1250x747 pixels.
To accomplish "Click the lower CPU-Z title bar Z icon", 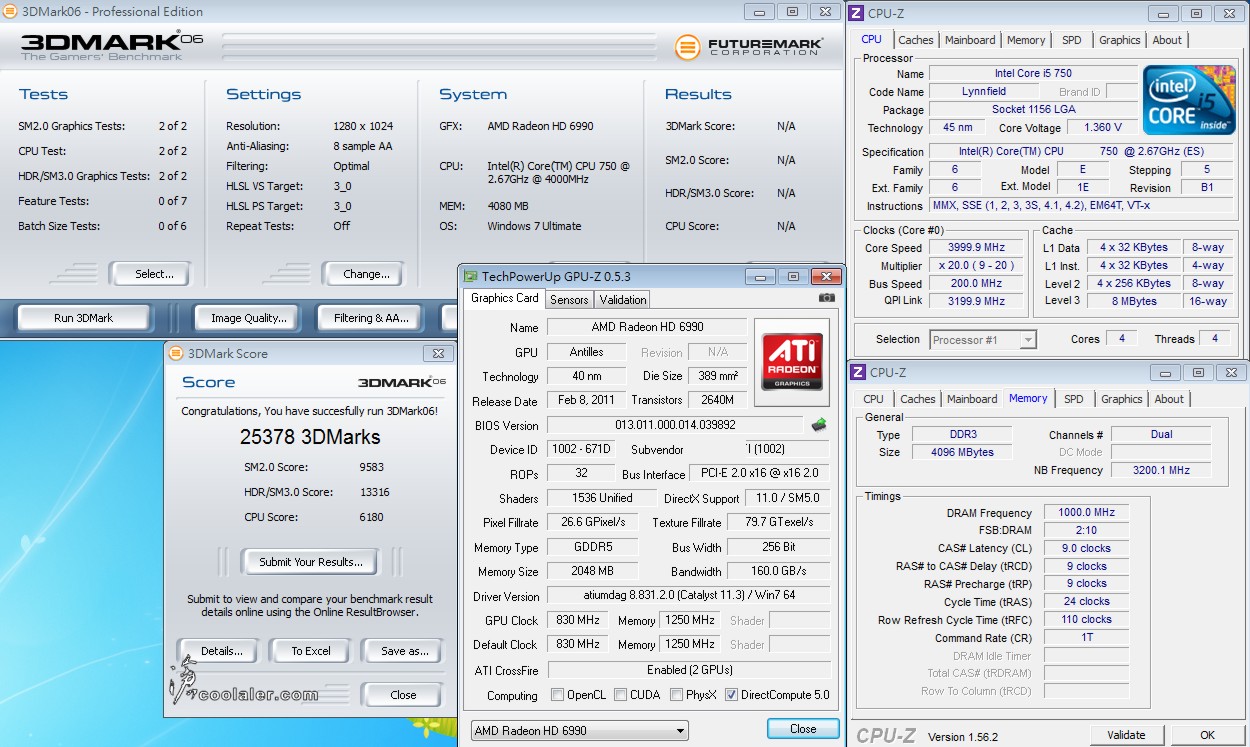I will click(x=857, y=372).
